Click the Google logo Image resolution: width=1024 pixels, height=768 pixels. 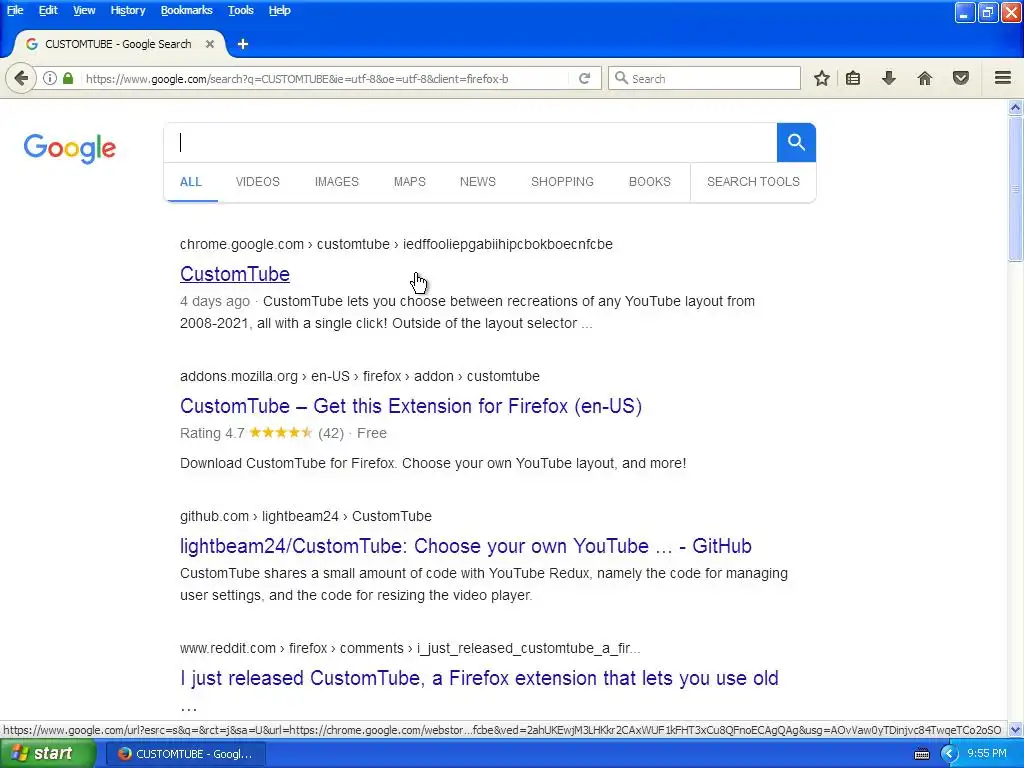coord(70,149)
